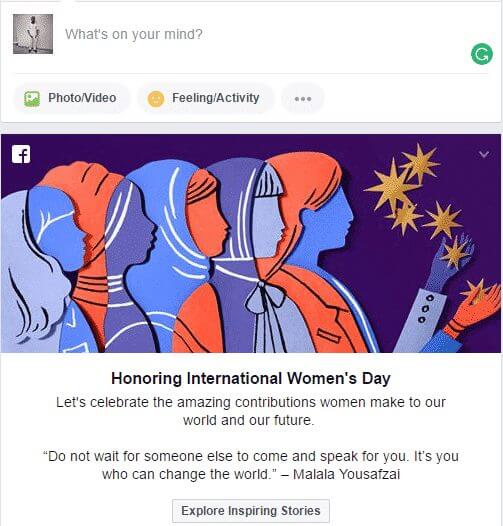Open the green Grammarly icon
Screen dimensions: 503x526
coord(482,54)
